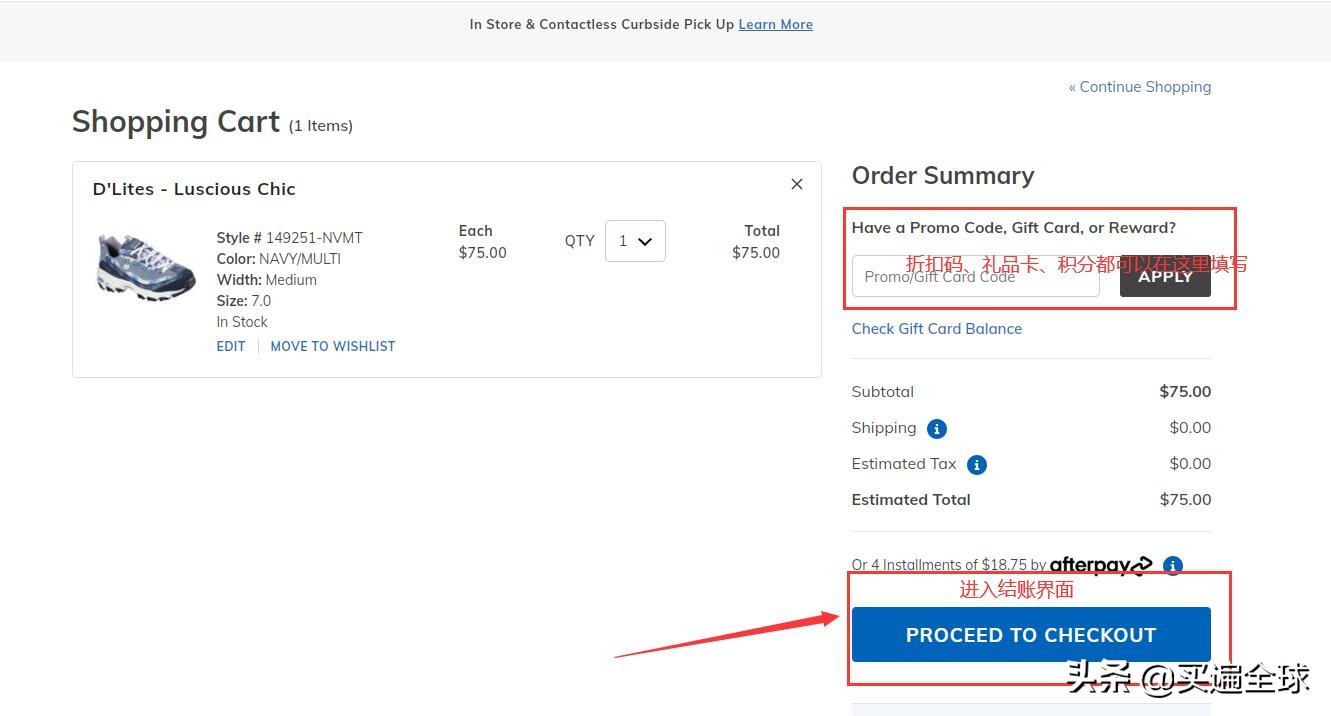Open the Check Gift Card Balance link
The height and width of the screenshot is (716, 1331).
pos(937,329)
